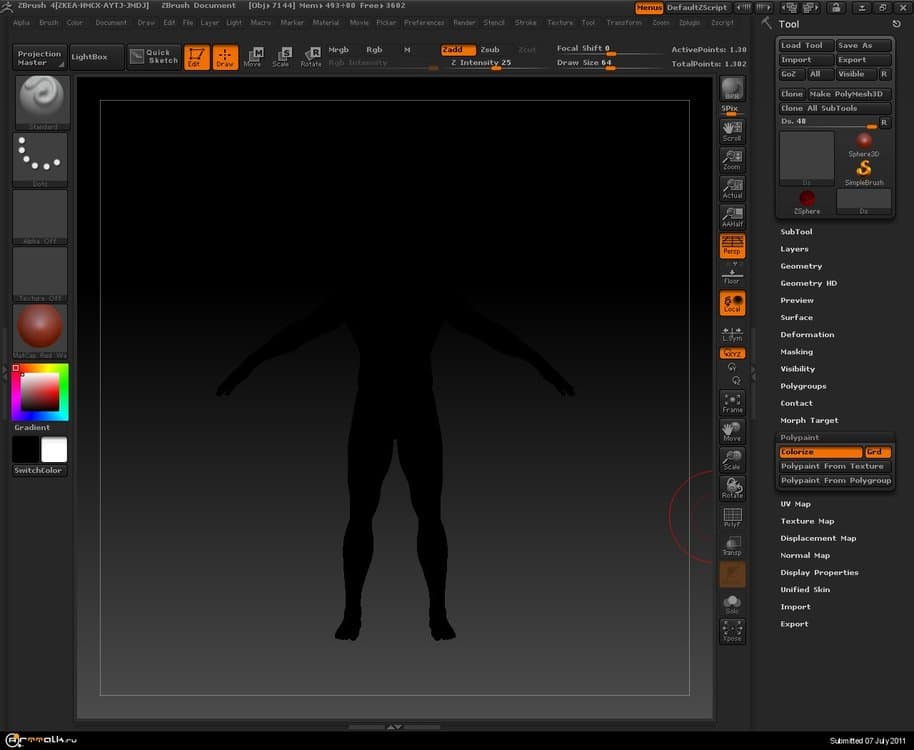Click the Zoom canvas icon
Image resolution: width=914 pixels, height=750 pixels.
[732, 159]
